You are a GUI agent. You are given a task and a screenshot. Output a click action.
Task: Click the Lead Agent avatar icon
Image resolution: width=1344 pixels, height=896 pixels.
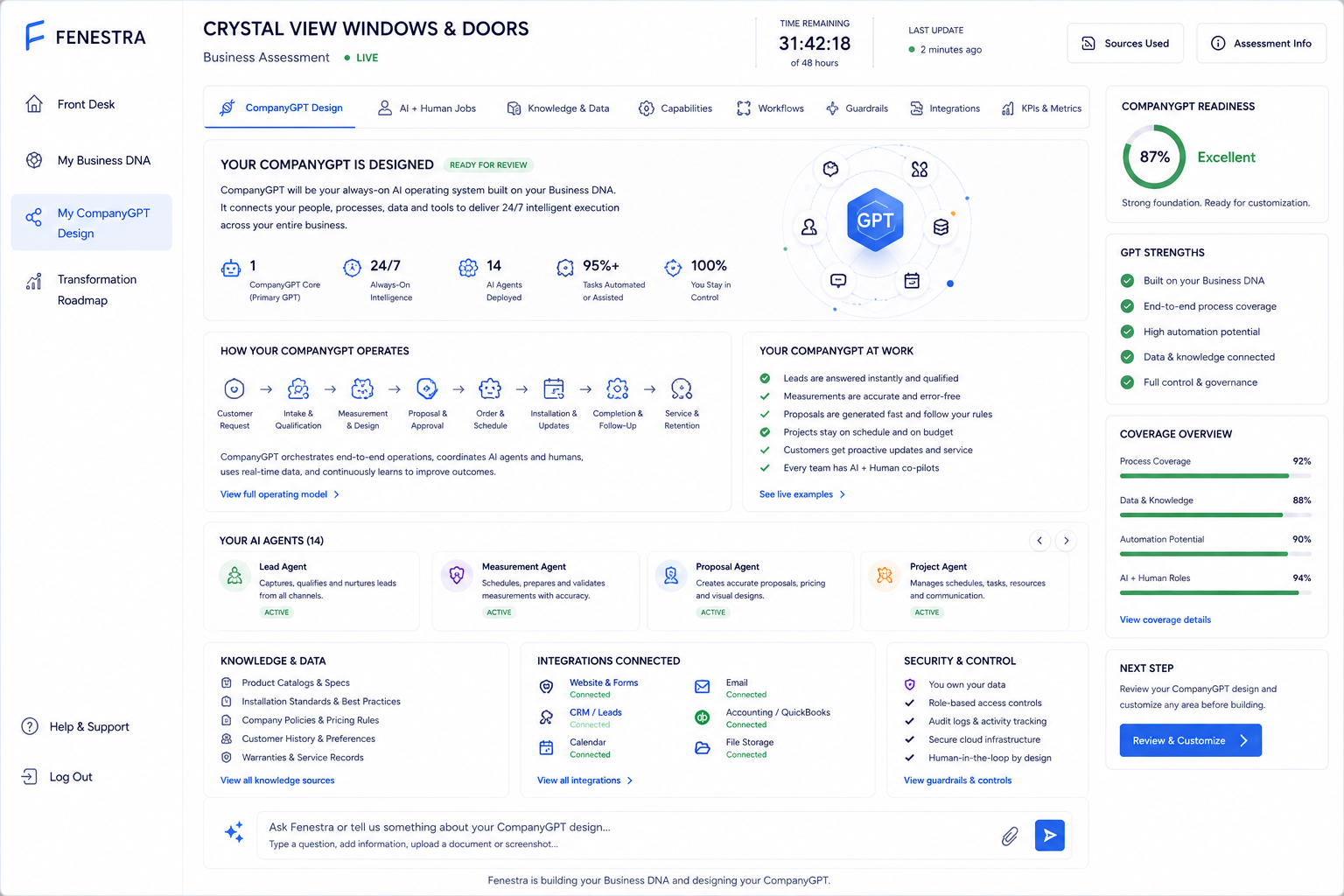[x=234, y=576]
